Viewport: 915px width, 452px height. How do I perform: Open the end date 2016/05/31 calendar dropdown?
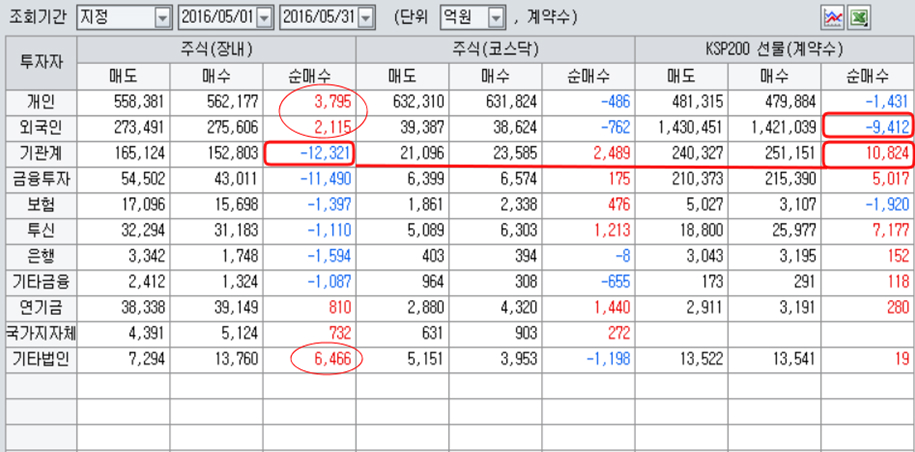pyautogui.click(x=366, y=18)
